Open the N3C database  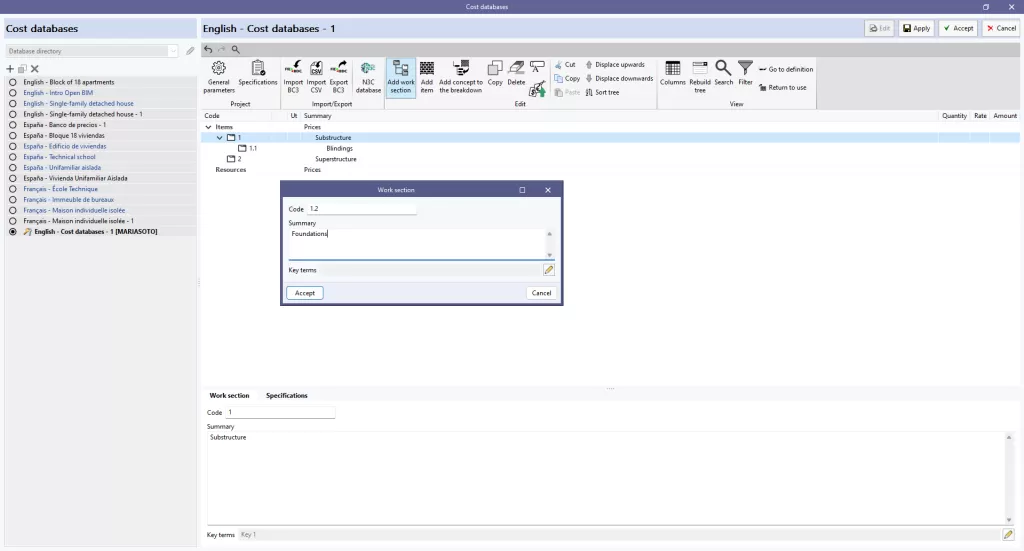368,77
